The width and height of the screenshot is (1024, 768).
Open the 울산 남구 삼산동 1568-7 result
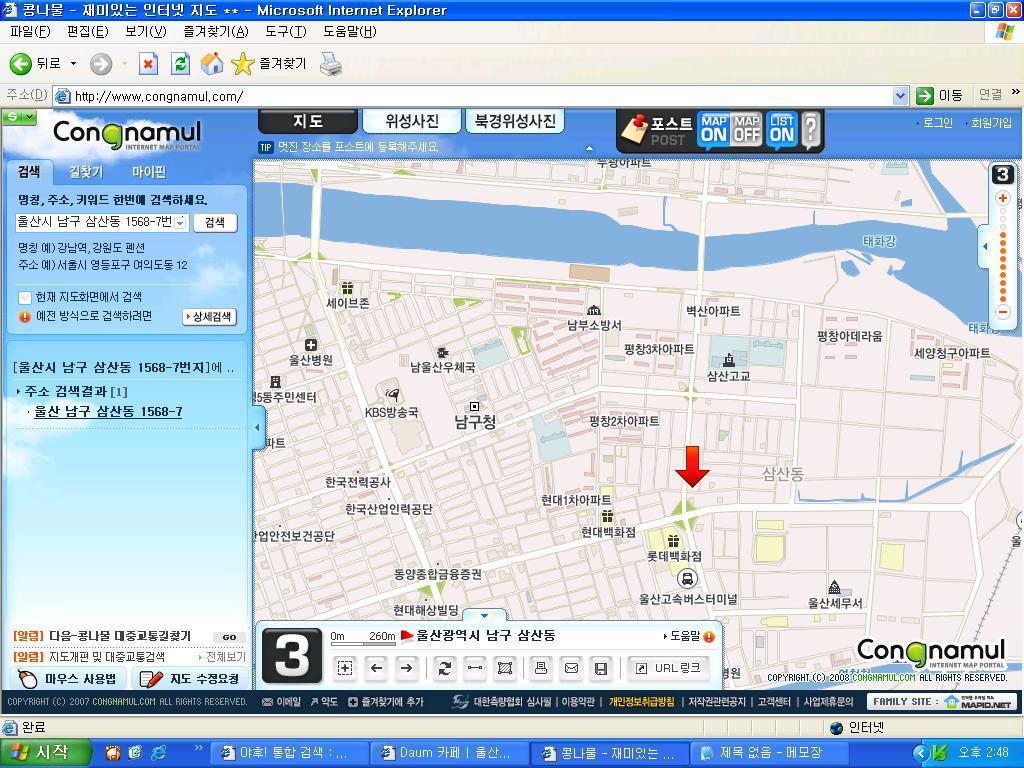click(x=108, y=411)
